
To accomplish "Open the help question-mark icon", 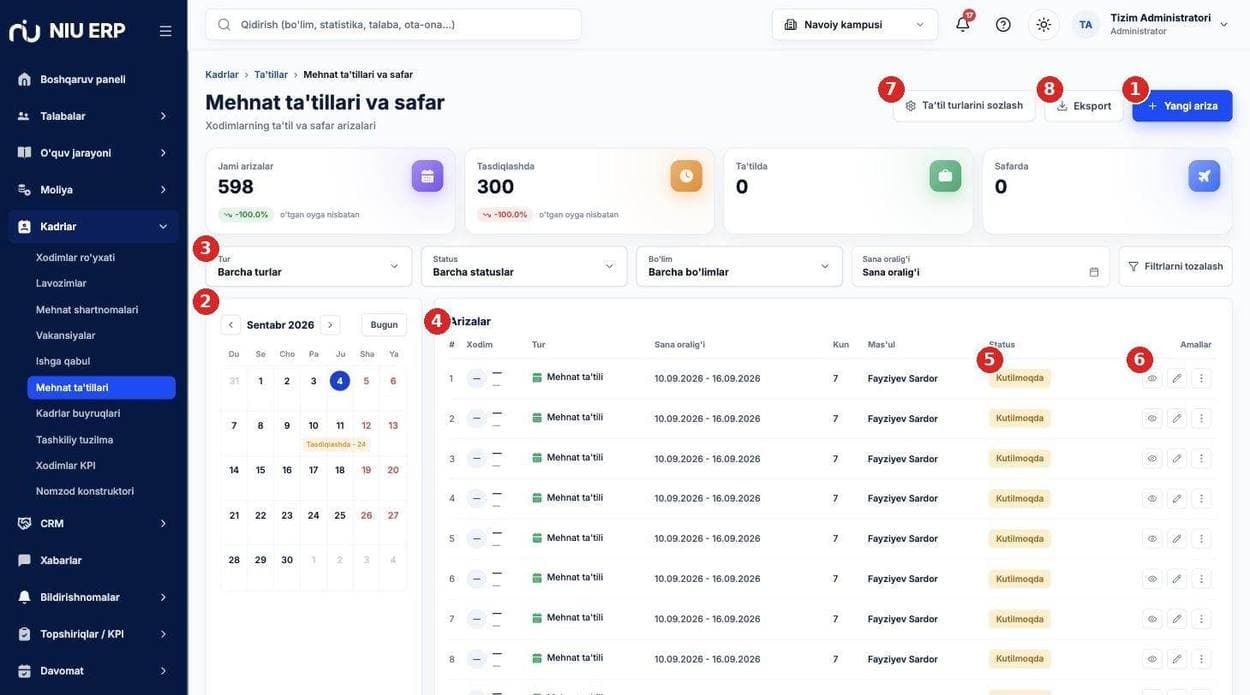I will (1003, 24).
